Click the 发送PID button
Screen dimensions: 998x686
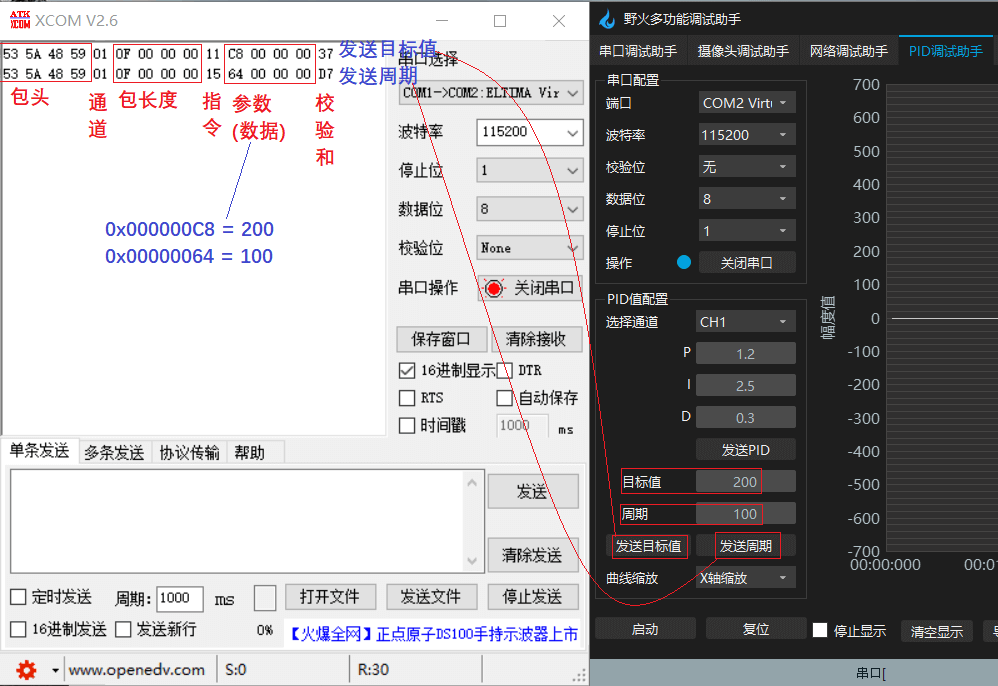(746, 450)
